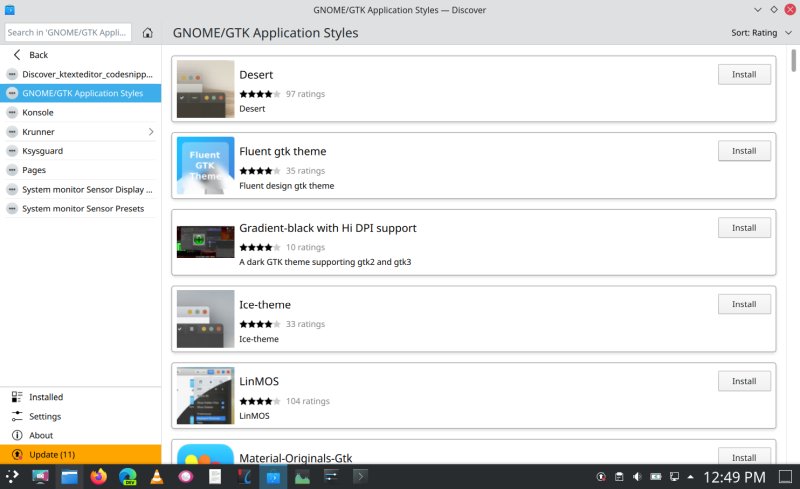Open the display configuration tray icon
Screen dimensions: 800x489
coord(674,477)
